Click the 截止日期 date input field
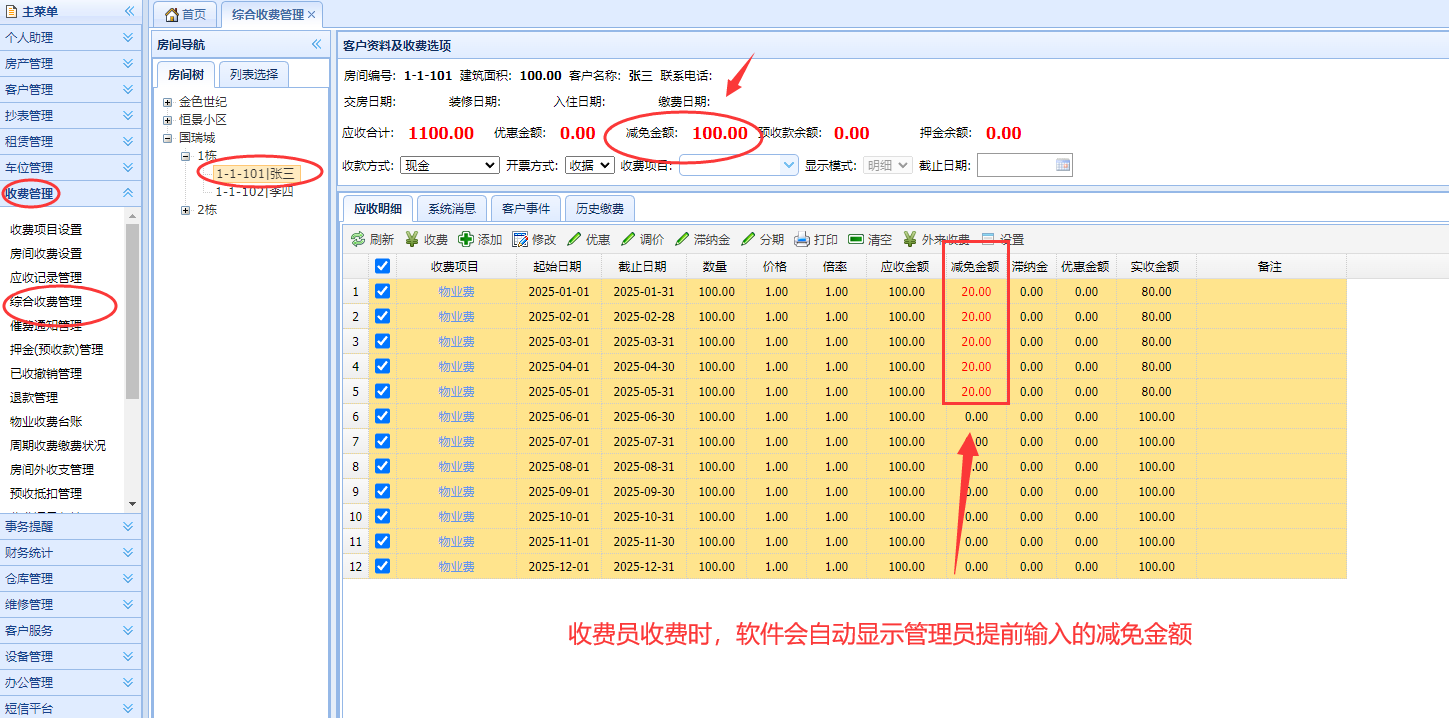 pos(1016,165)
